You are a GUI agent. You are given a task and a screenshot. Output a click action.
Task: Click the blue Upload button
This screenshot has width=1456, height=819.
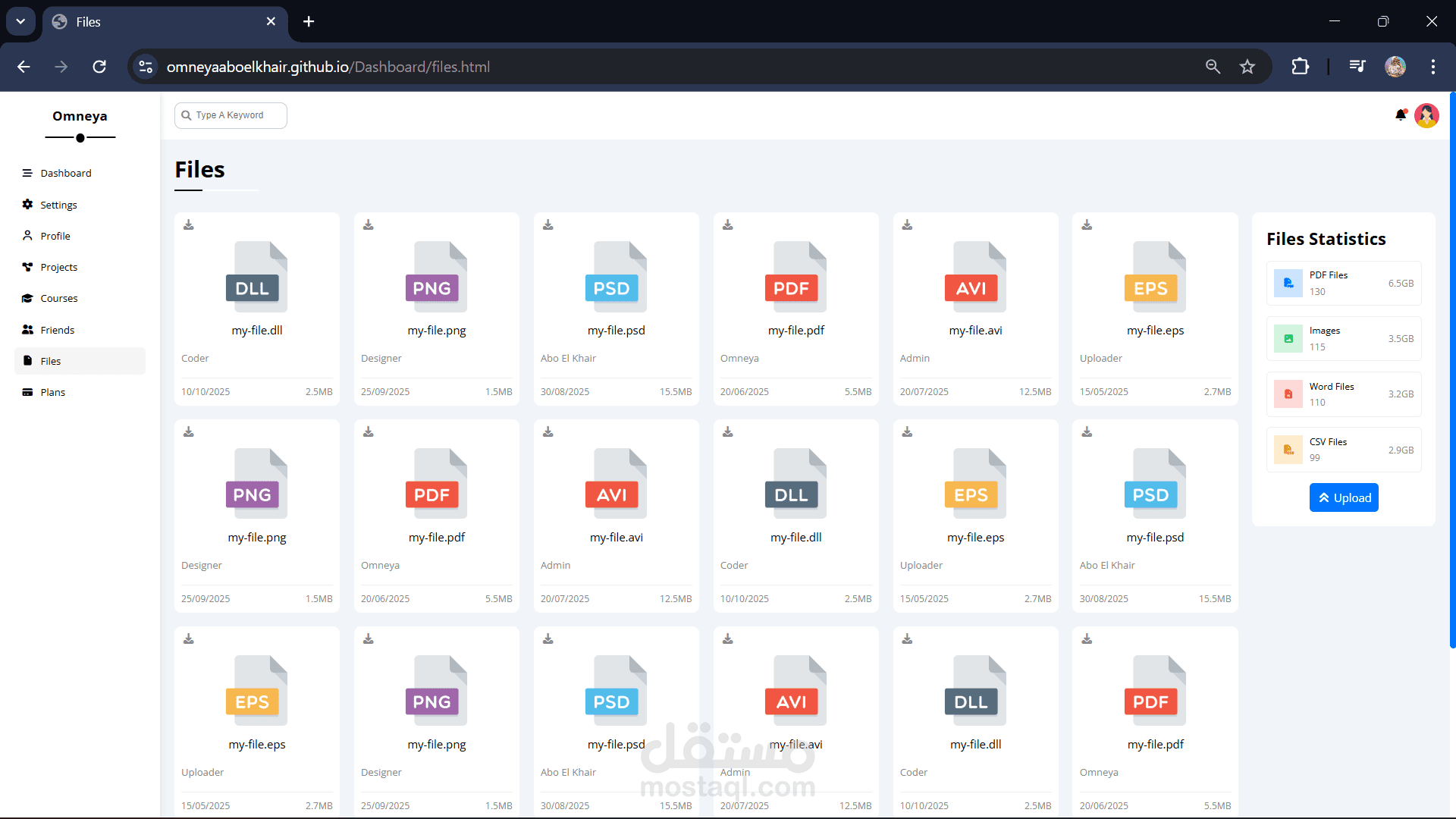click(x=1343, y=497)
